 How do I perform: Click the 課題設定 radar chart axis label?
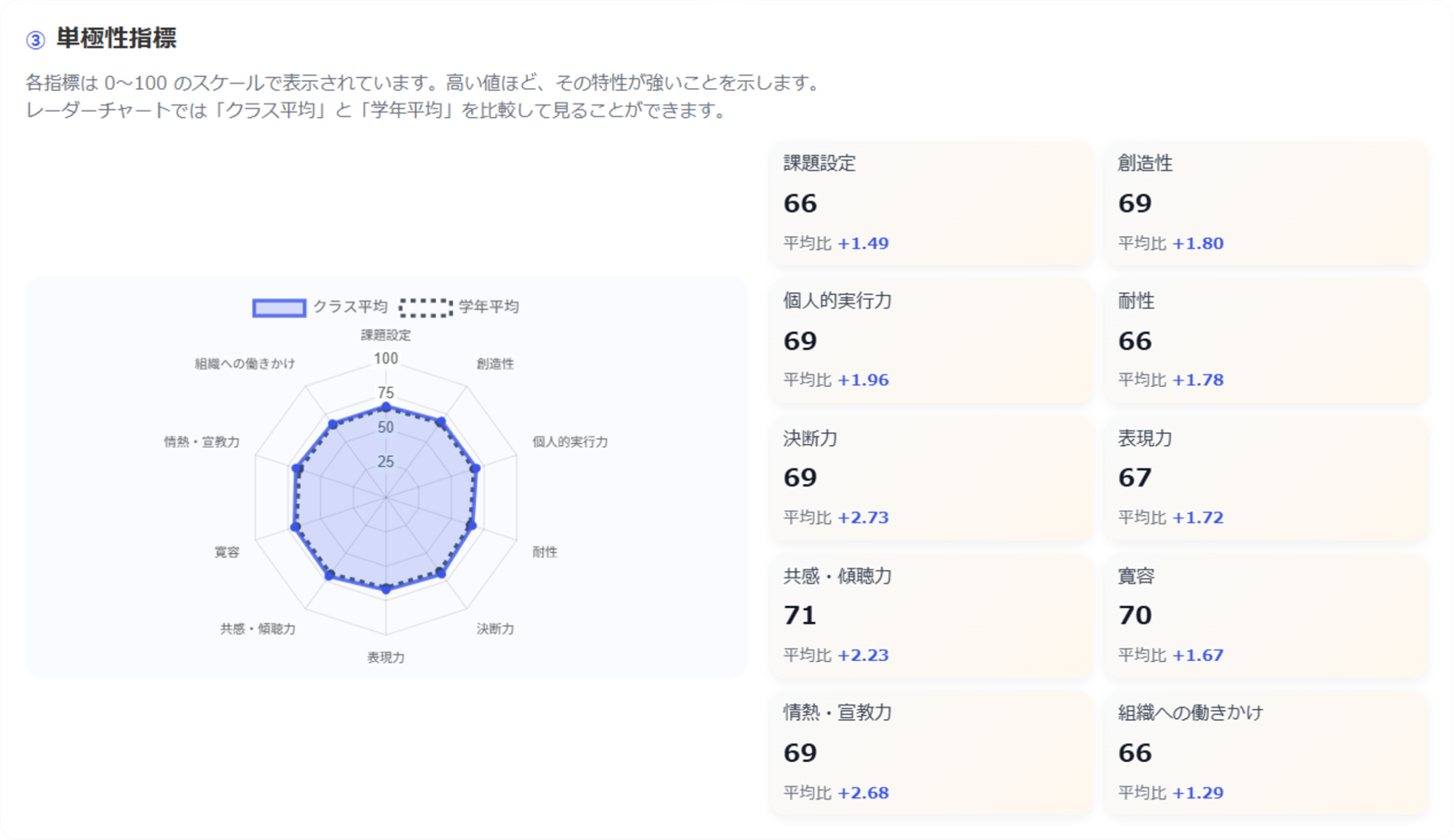tap(386, 335)
